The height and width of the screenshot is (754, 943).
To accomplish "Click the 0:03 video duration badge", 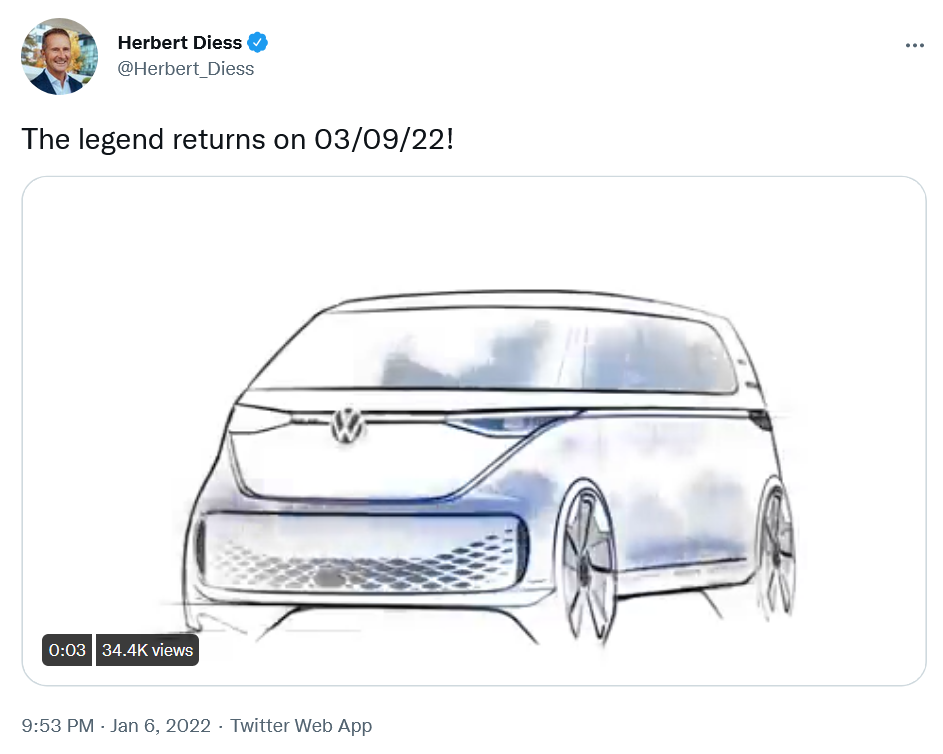I will tap(67, 650).
